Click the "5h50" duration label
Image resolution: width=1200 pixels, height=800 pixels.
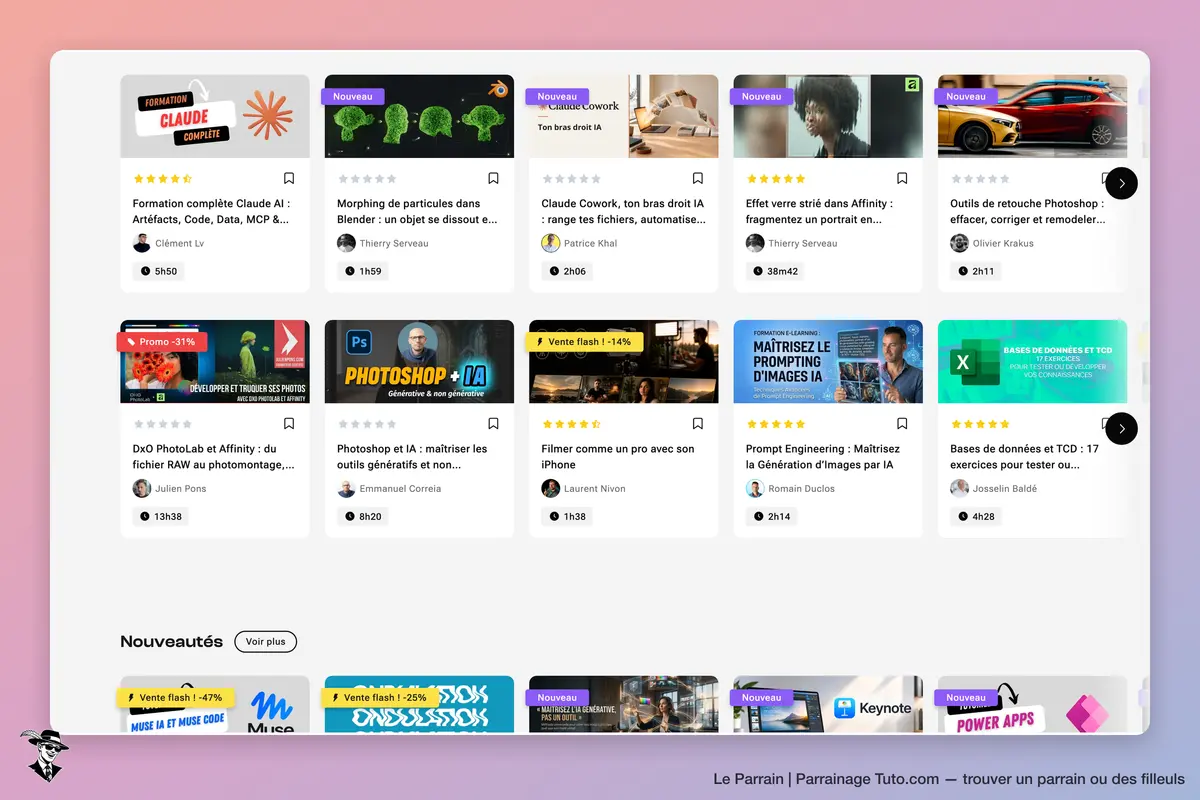(159, 271)
